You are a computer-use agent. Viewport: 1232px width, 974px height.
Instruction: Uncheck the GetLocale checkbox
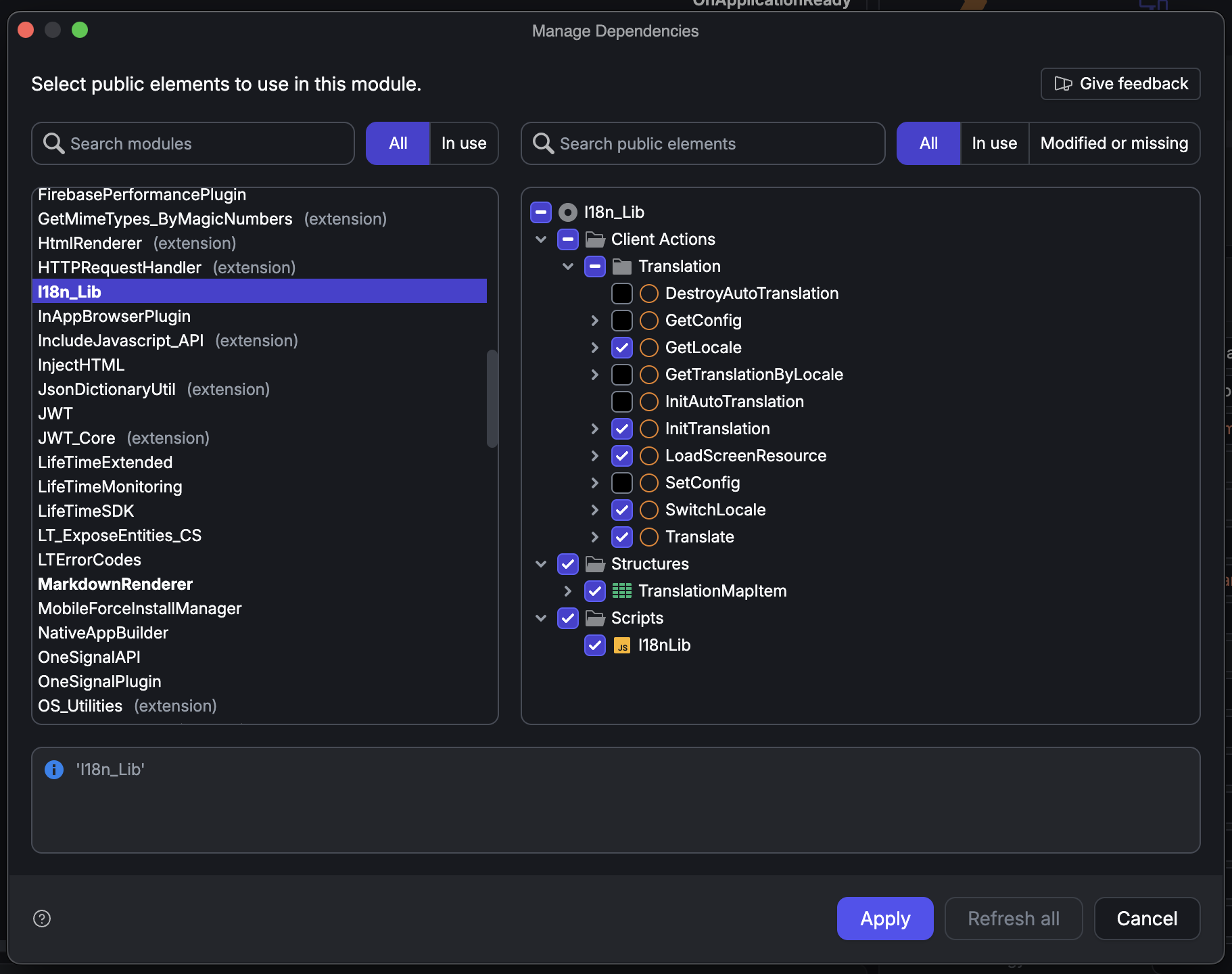point(622,348)
